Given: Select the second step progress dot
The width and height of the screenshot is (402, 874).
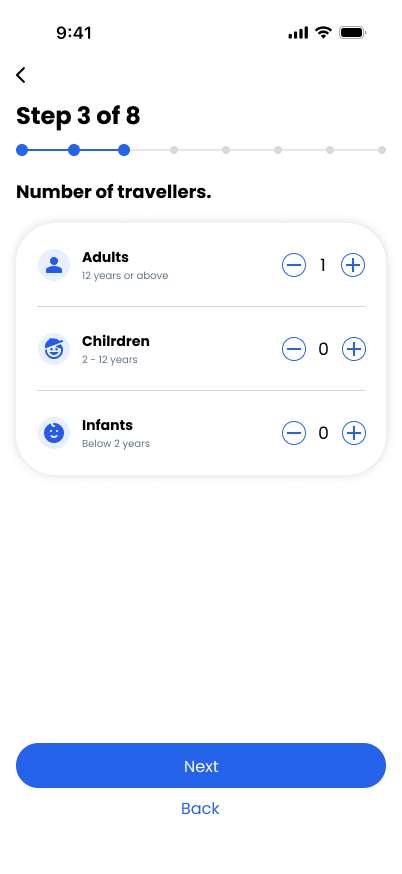Looking at the screenshot, I should (x=74, y=150).
